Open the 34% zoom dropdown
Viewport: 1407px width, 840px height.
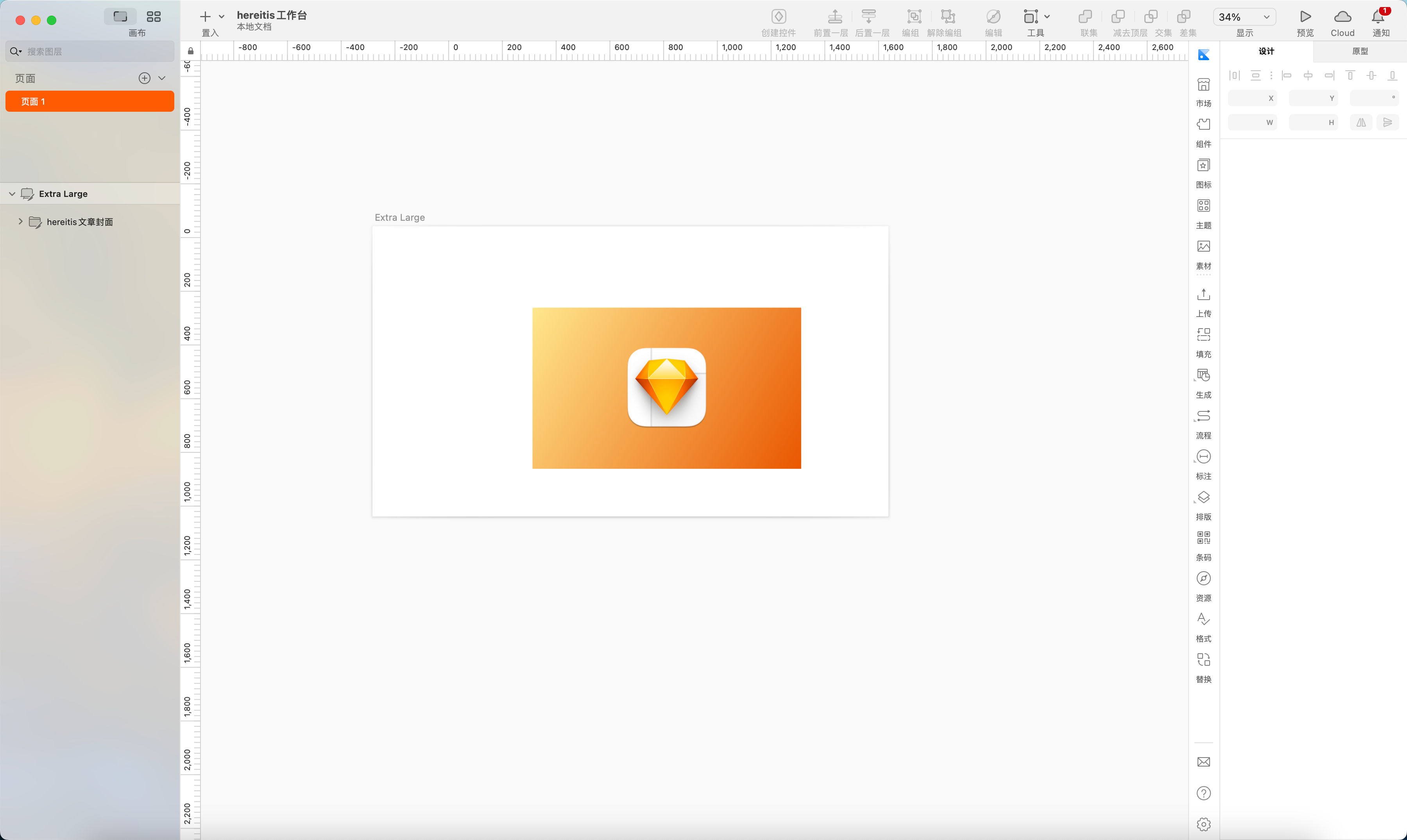click(1244, 17)
